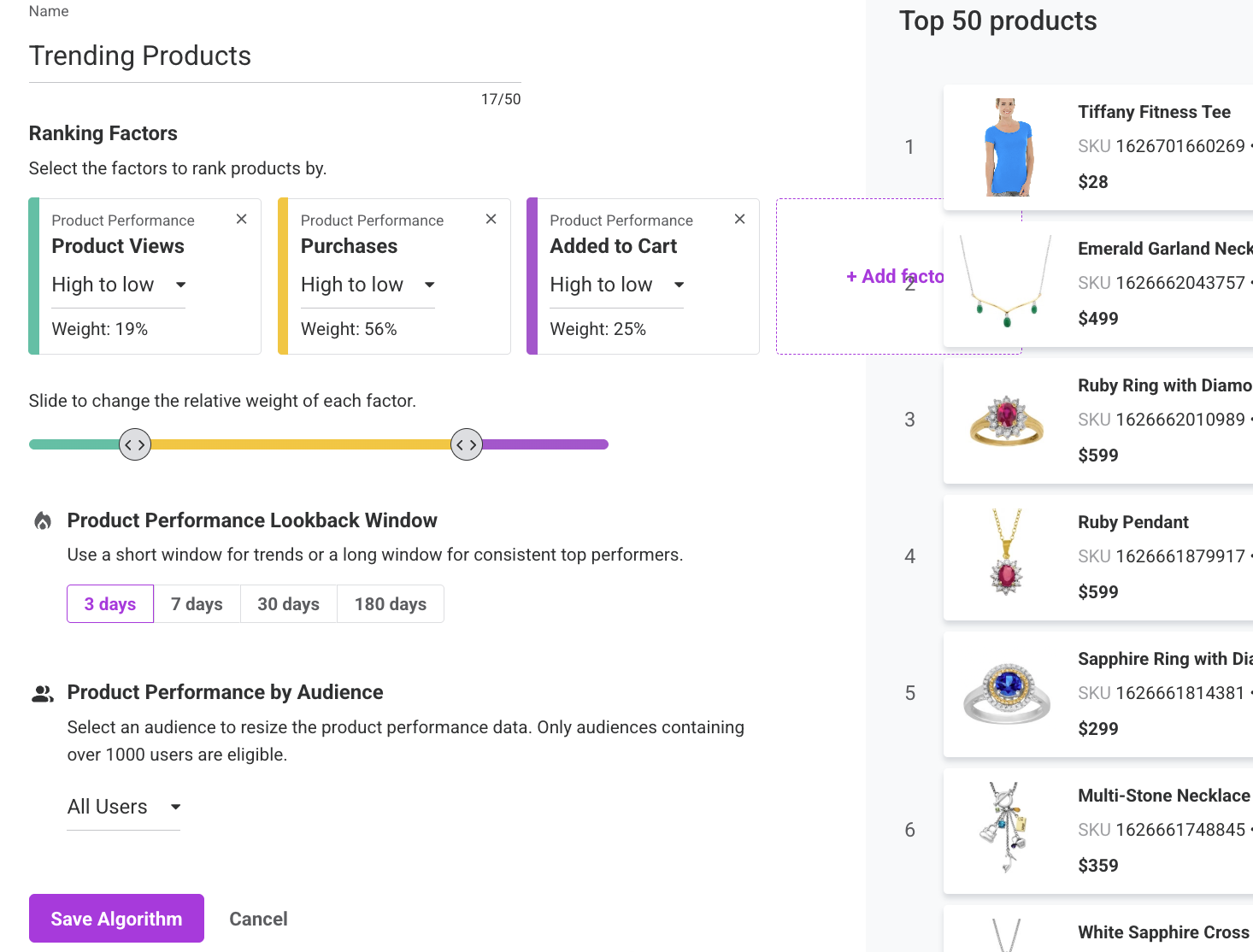1253x952 pixels.
Task: Click the Emerald Garland Necklace image
Action: point(1008,284)
